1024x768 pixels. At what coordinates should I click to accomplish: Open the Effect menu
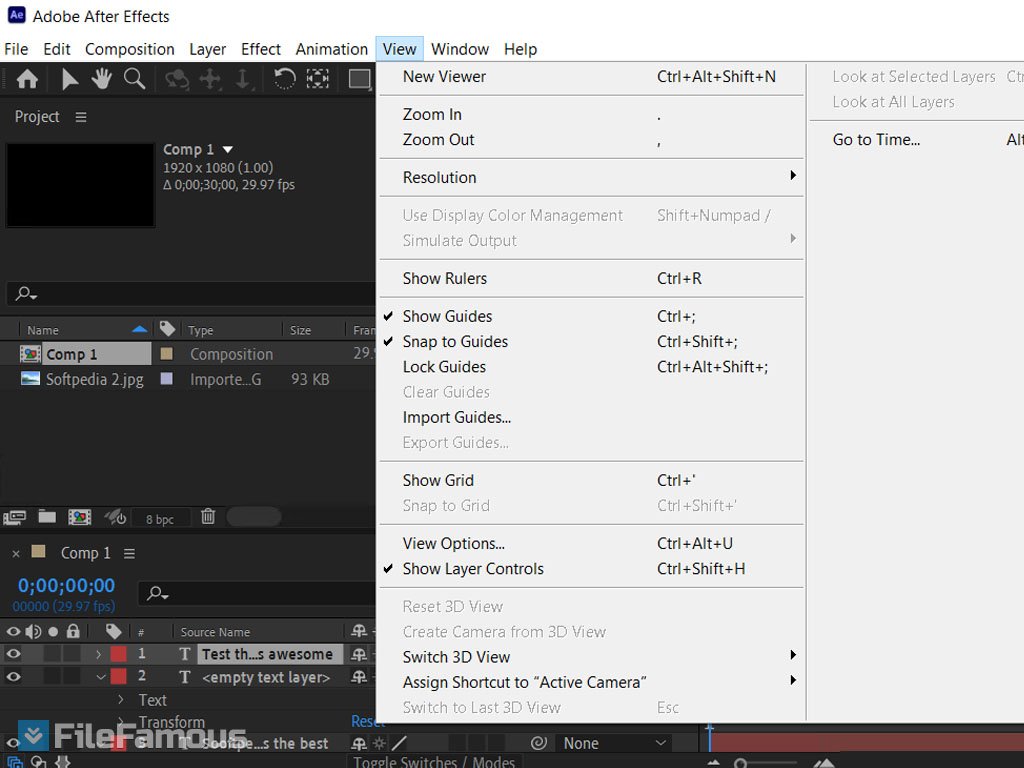[x=261, y=50]
